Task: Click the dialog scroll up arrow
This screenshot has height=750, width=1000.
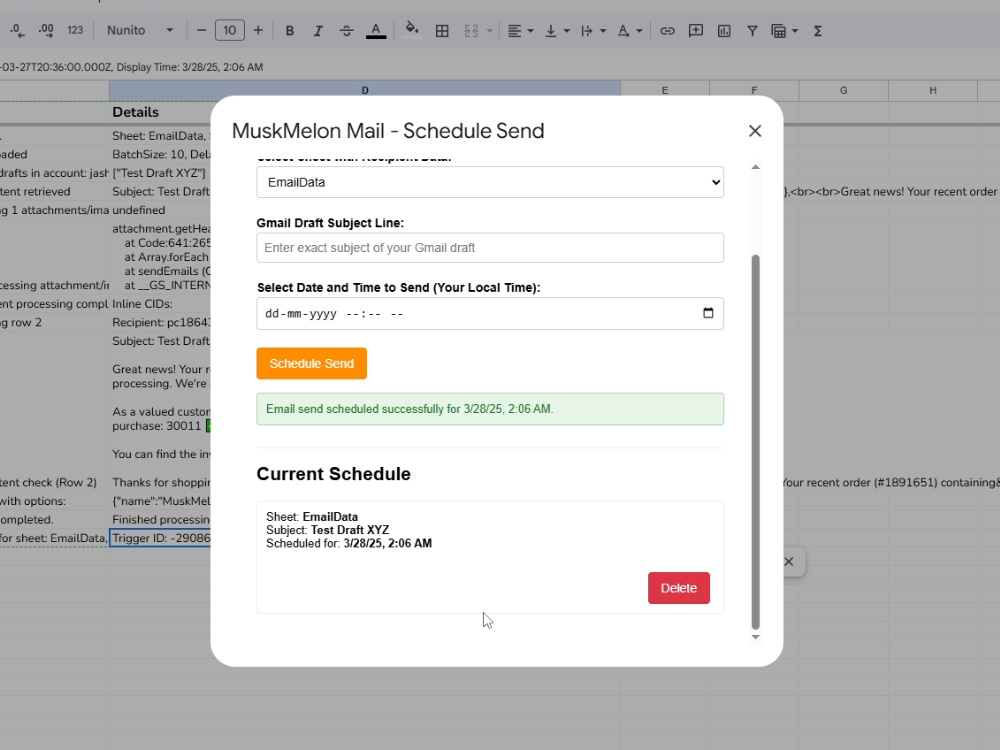Action: (x=756, y=167)
